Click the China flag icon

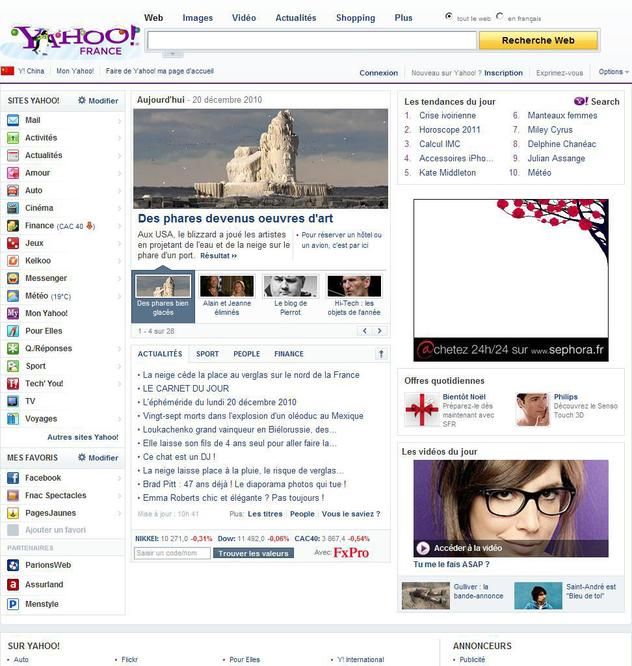coord(7,71)
